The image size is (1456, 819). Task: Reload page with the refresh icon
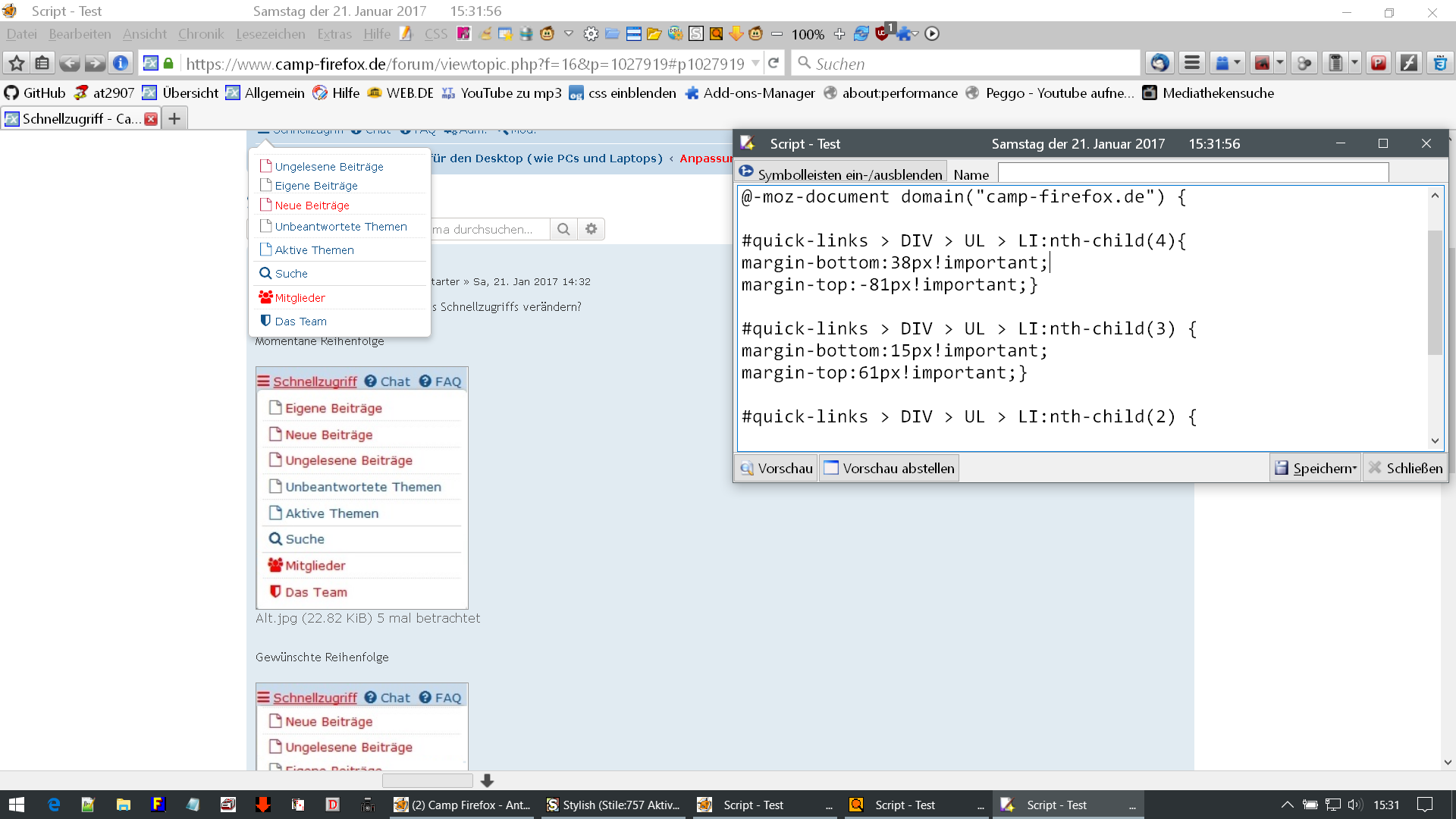(773, 63)
